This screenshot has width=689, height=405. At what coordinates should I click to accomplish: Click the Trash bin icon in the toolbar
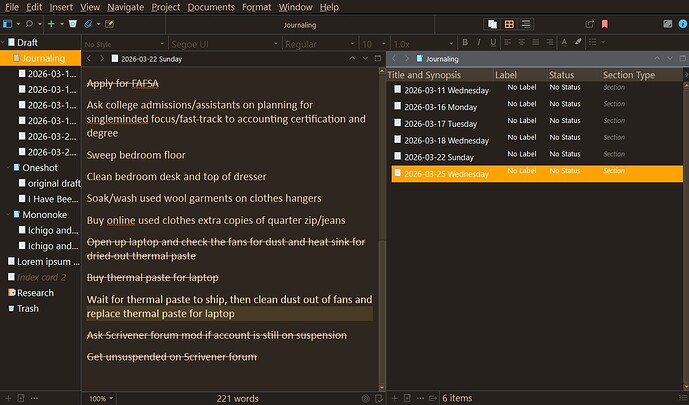73,24
